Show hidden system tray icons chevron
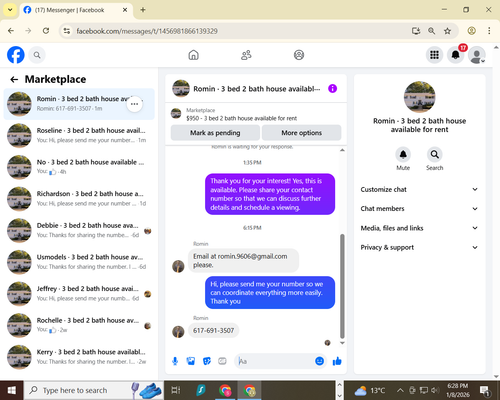Viewport: 500px width, 400px height. click(x=400, y=390)
